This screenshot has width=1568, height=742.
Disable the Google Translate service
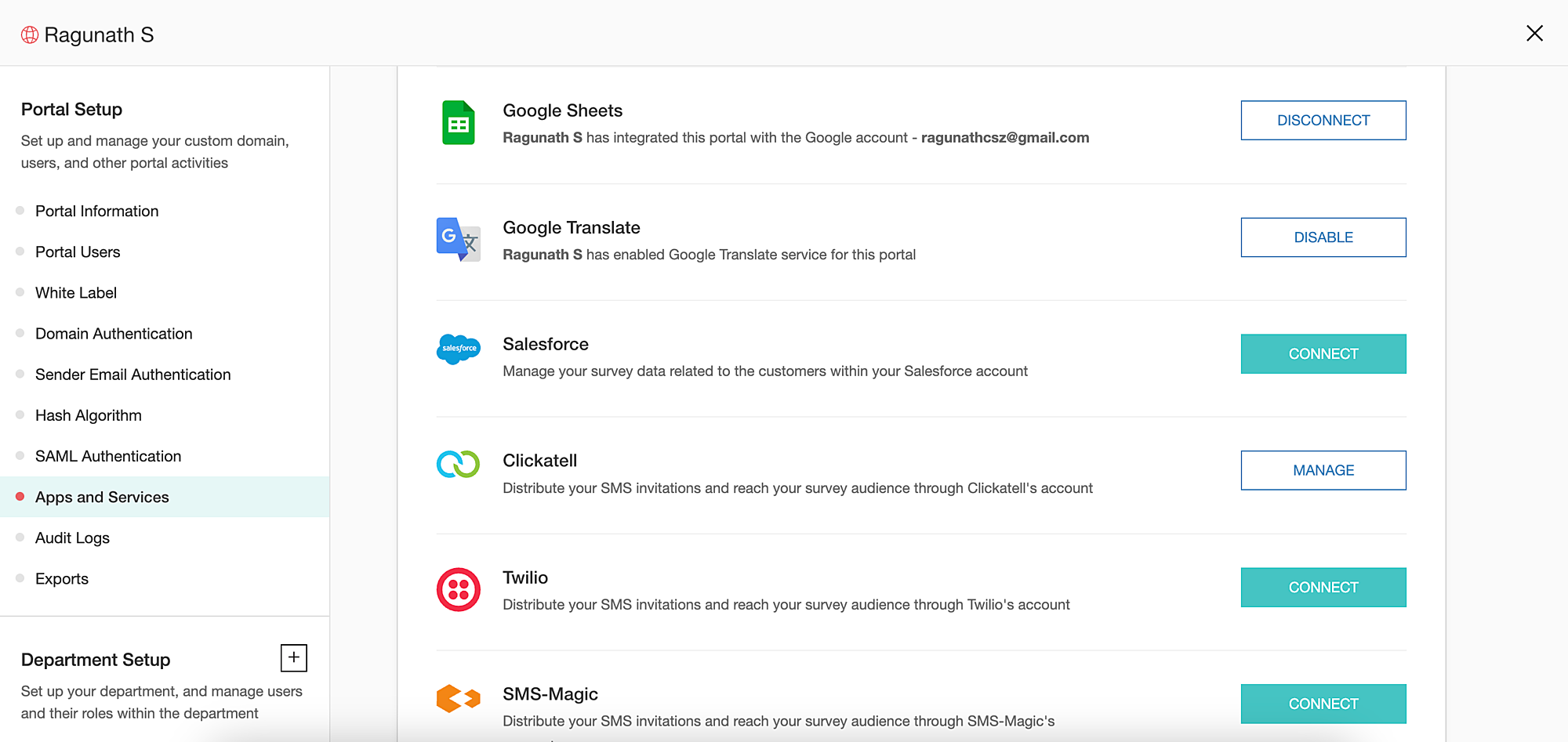click(x=1323, y=237)
